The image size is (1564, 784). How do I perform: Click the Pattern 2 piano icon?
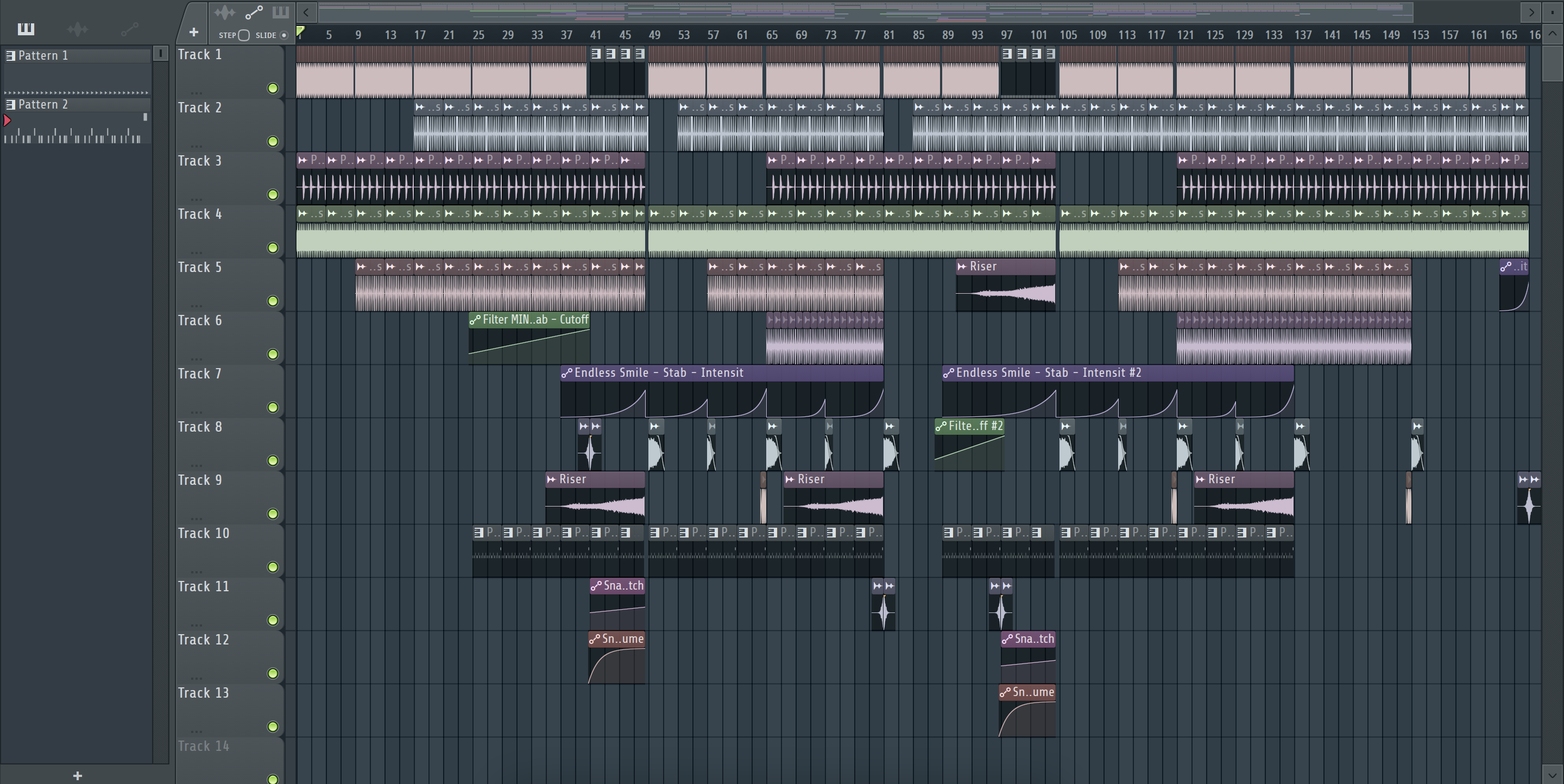click(x=10, y=104)
